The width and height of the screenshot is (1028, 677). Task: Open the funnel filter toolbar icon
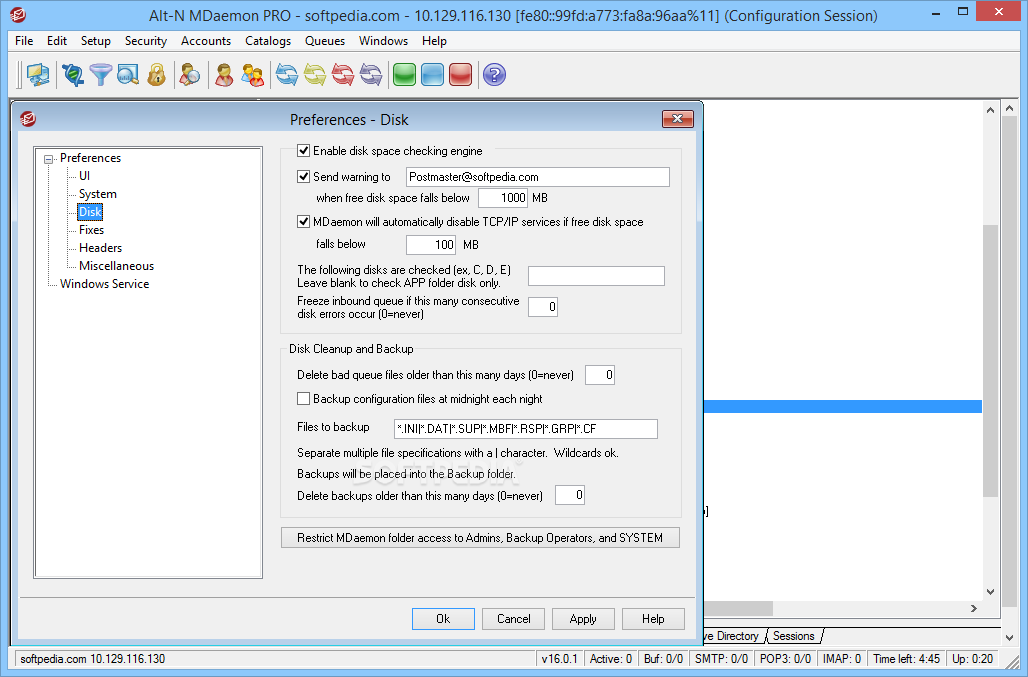(100, 75)
